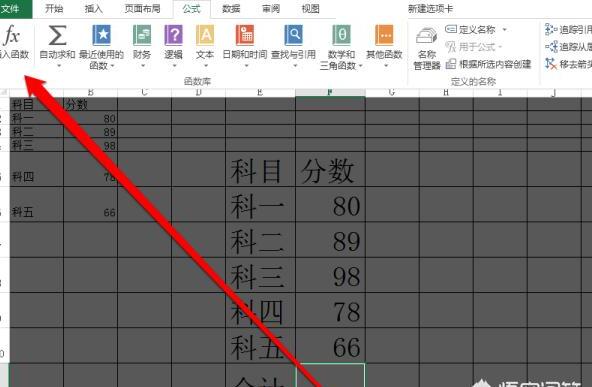The height and width of the screenshot is (387, 592).
Task: Select column F header
Action: click(330, 93)
